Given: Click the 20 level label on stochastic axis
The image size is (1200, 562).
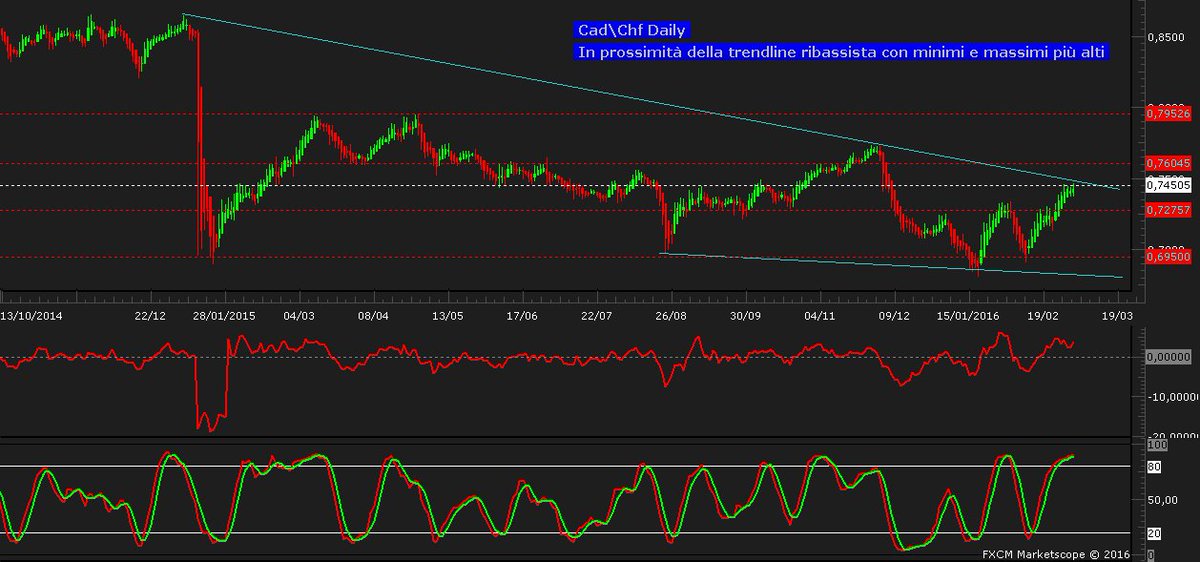Looking at the screenshot, I should (1153, 532).
